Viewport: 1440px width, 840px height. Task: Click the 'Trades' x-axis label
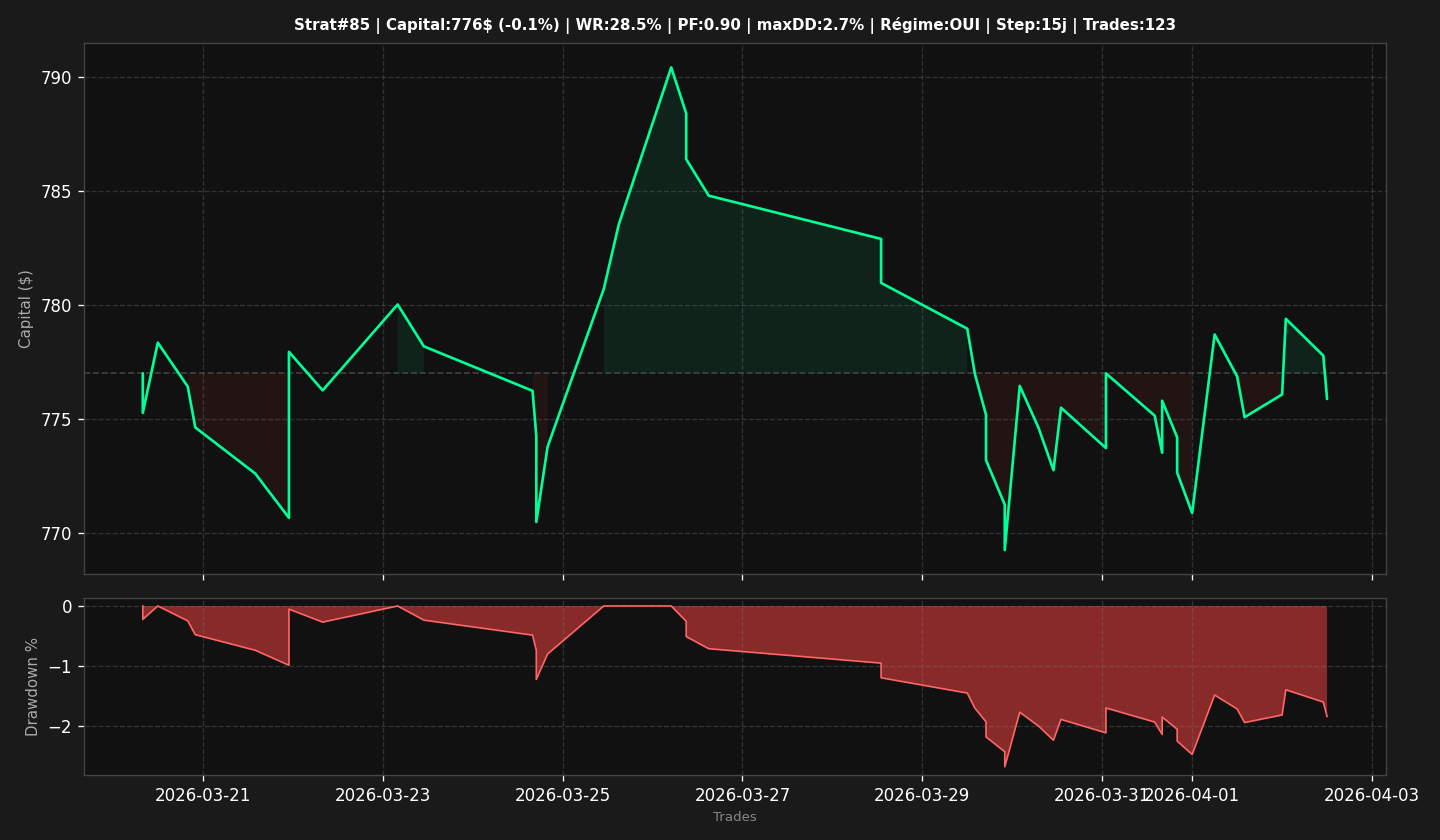coord(735,817)
